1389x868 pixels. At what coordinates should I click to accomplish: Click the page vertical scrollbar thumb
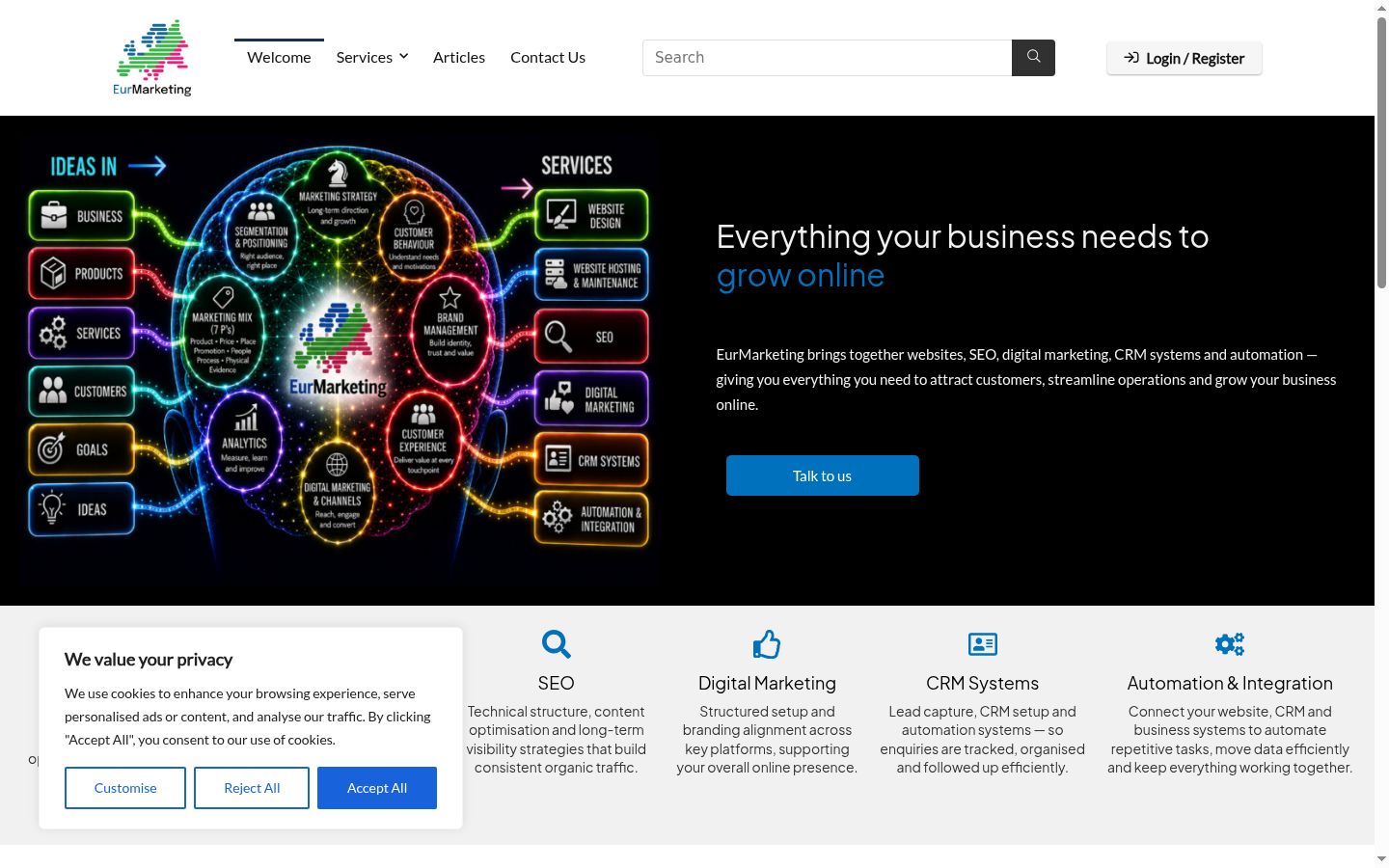coord(1381,154)
